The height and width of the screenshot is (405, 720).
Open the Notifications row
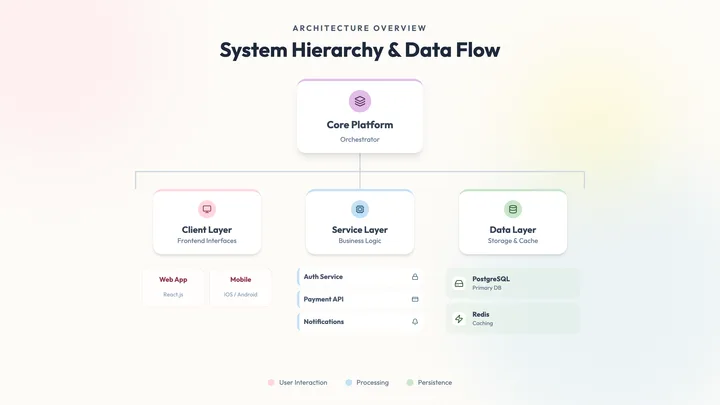[360, 322]
